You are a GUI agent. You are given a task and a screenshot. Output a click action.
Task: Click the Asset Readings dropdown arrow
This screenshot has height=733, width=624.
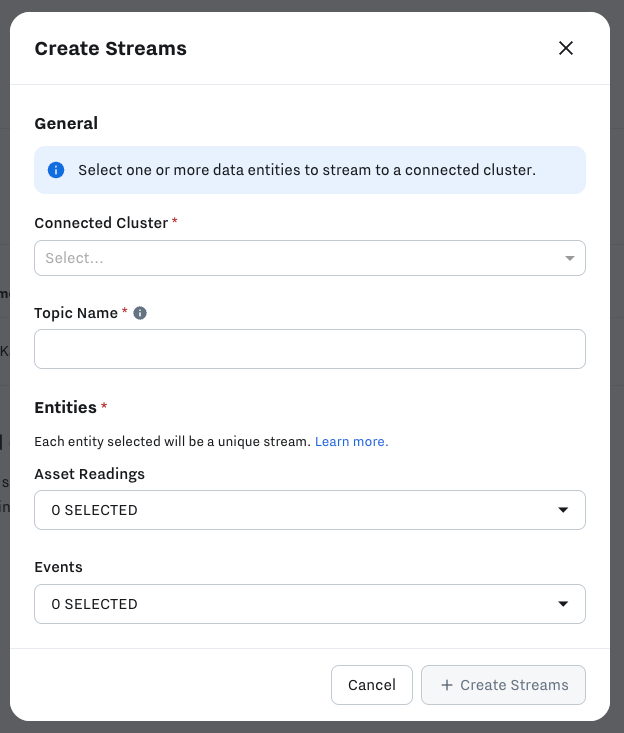(563, 510)
